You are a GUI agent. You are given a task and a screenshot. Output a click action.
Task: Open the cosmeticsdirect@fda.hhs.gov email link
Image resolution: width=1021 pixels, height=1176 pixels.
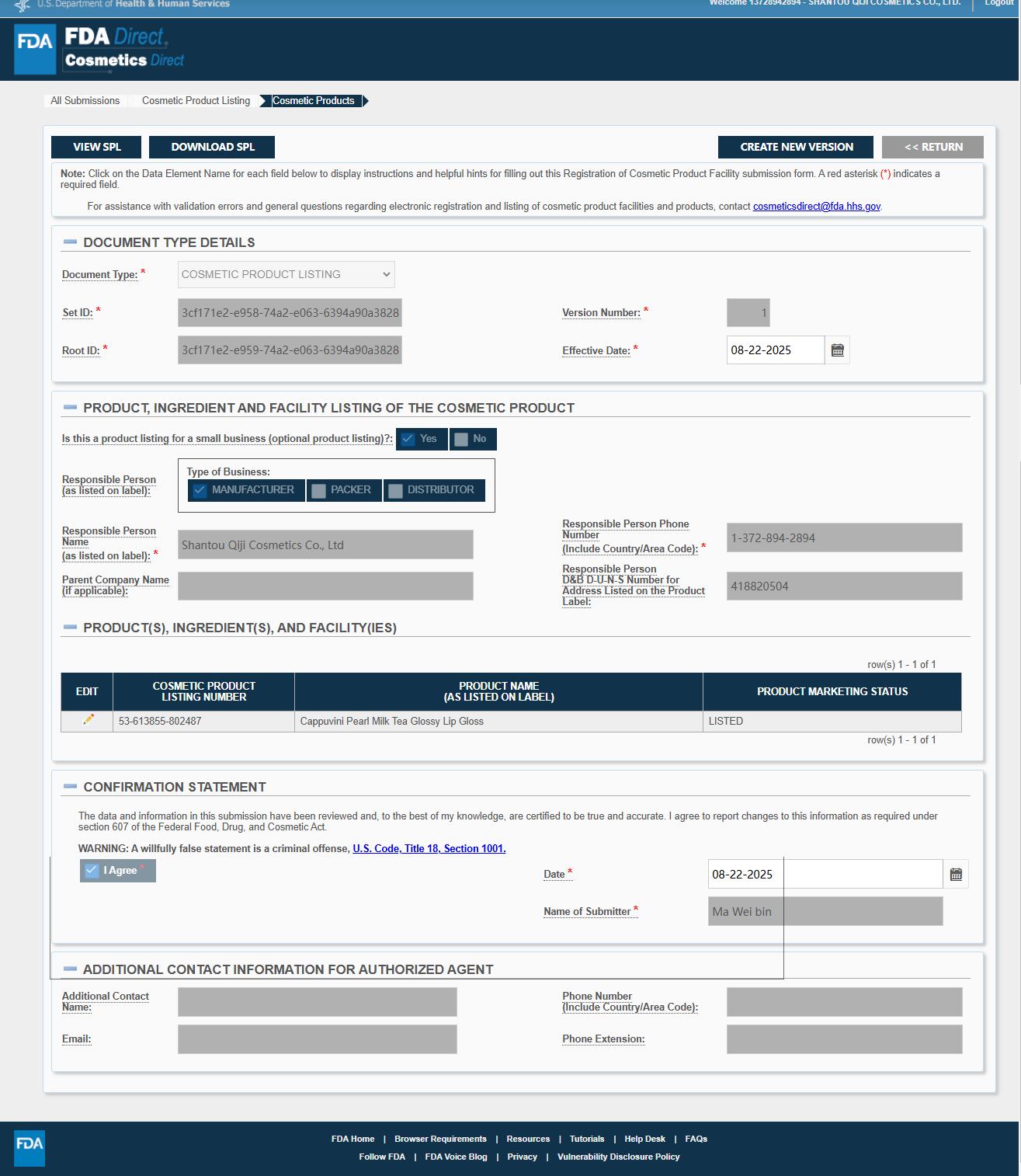coord(816,207)
